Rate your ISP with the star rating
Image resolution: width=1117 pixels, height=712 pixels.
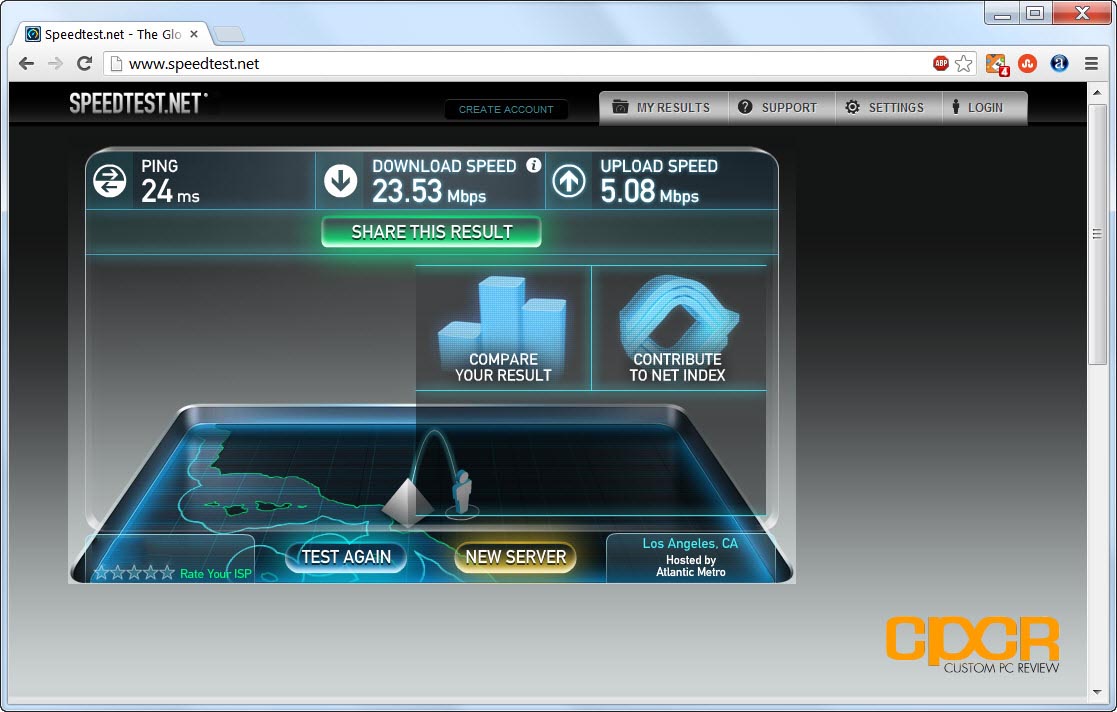point(134,573)
